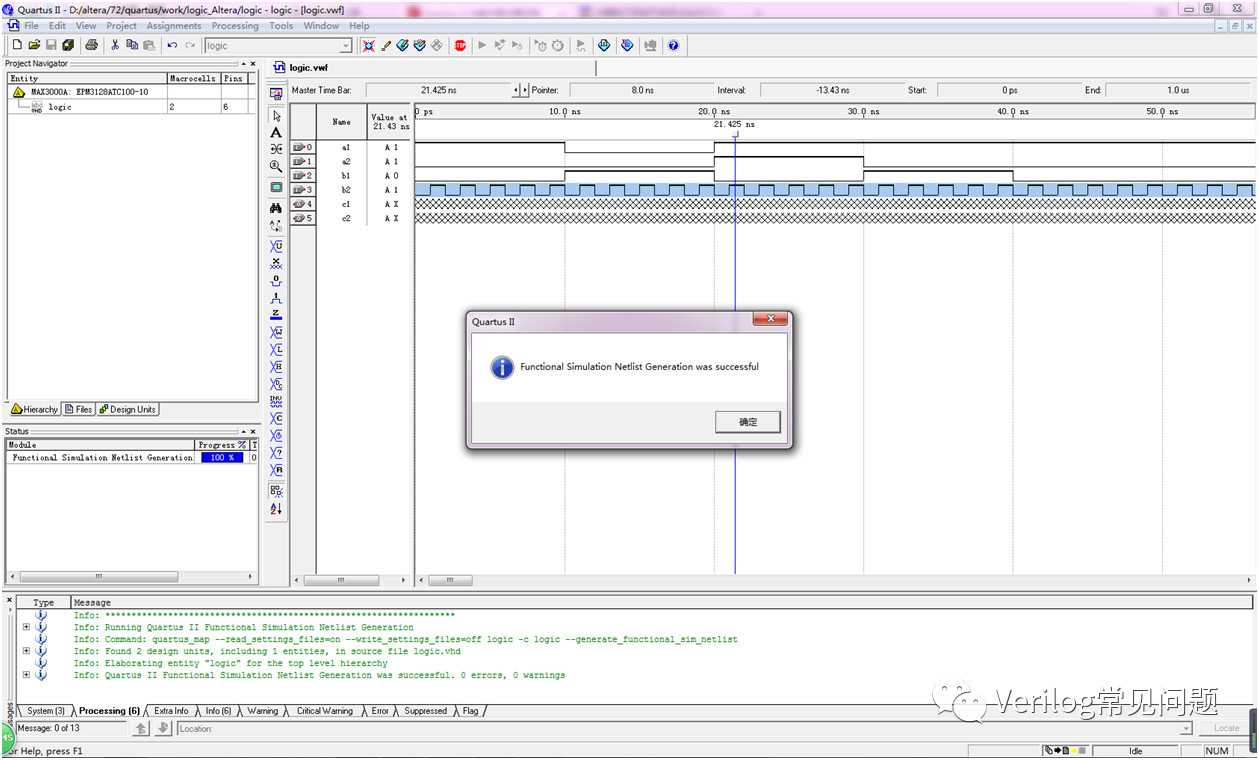Select the Zoom magnifier tool
The height and width of the screenshot is (760, 1259).
pyautogui.click(x=276, y=166)
